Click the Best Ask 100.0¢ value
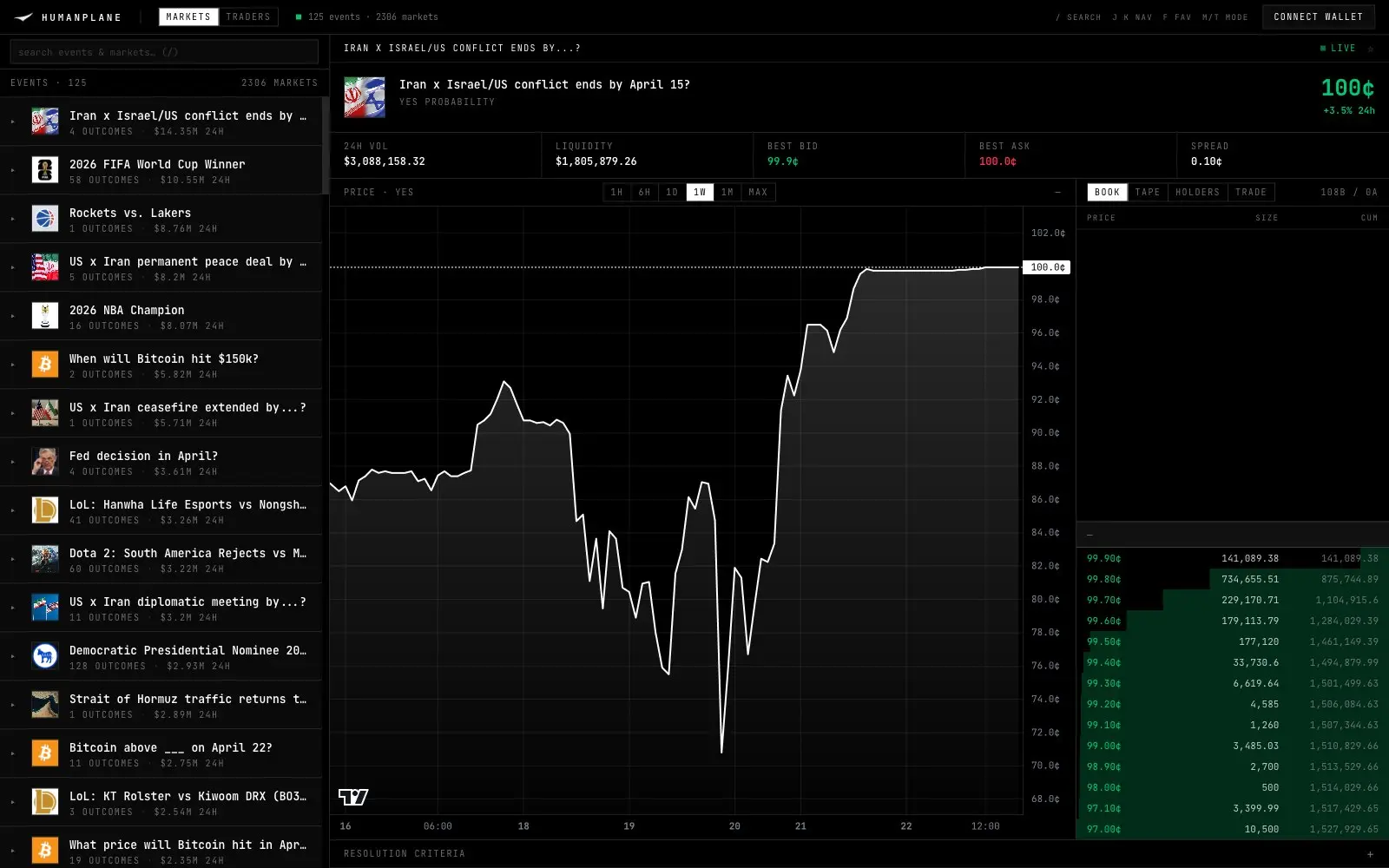 coord(997,161)
